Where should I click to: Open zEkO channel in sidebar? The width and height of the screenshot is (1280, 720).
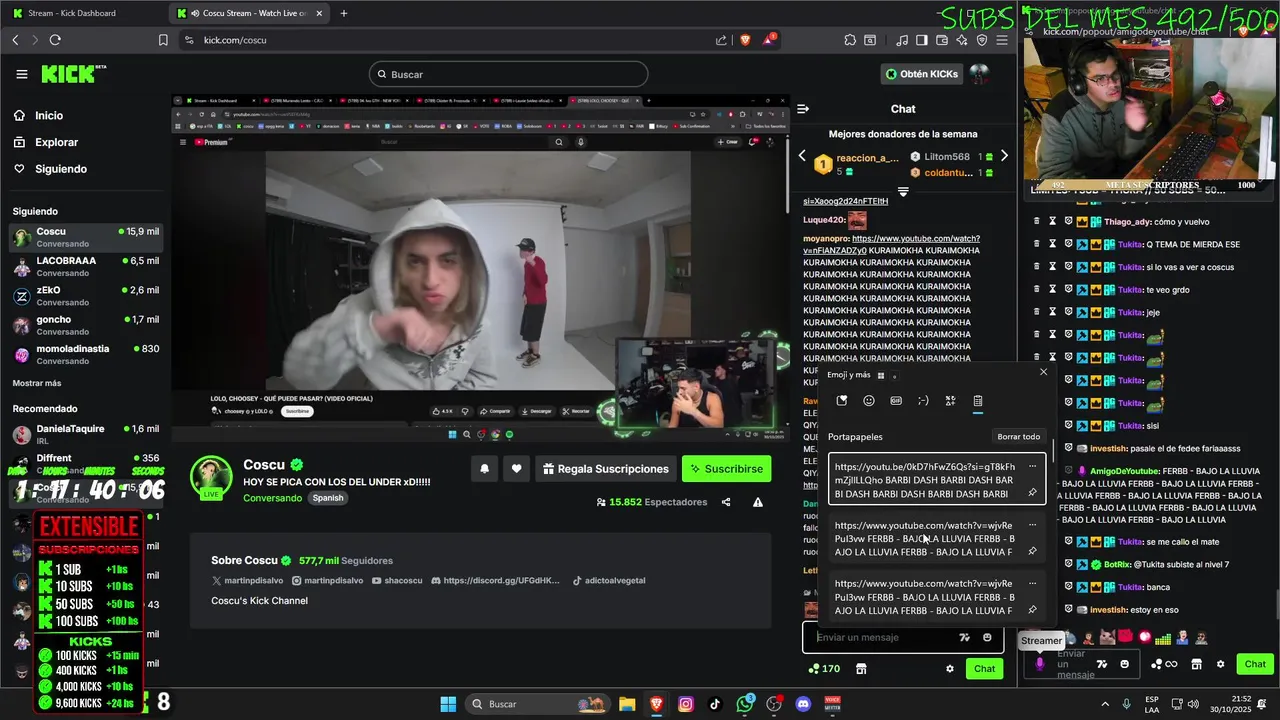point(85,296)
